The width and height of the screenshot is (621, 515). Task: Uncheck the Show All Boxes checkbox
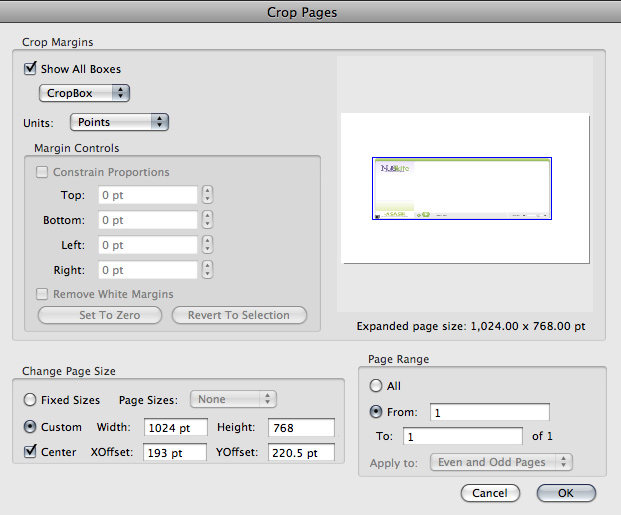coord(30,69)
